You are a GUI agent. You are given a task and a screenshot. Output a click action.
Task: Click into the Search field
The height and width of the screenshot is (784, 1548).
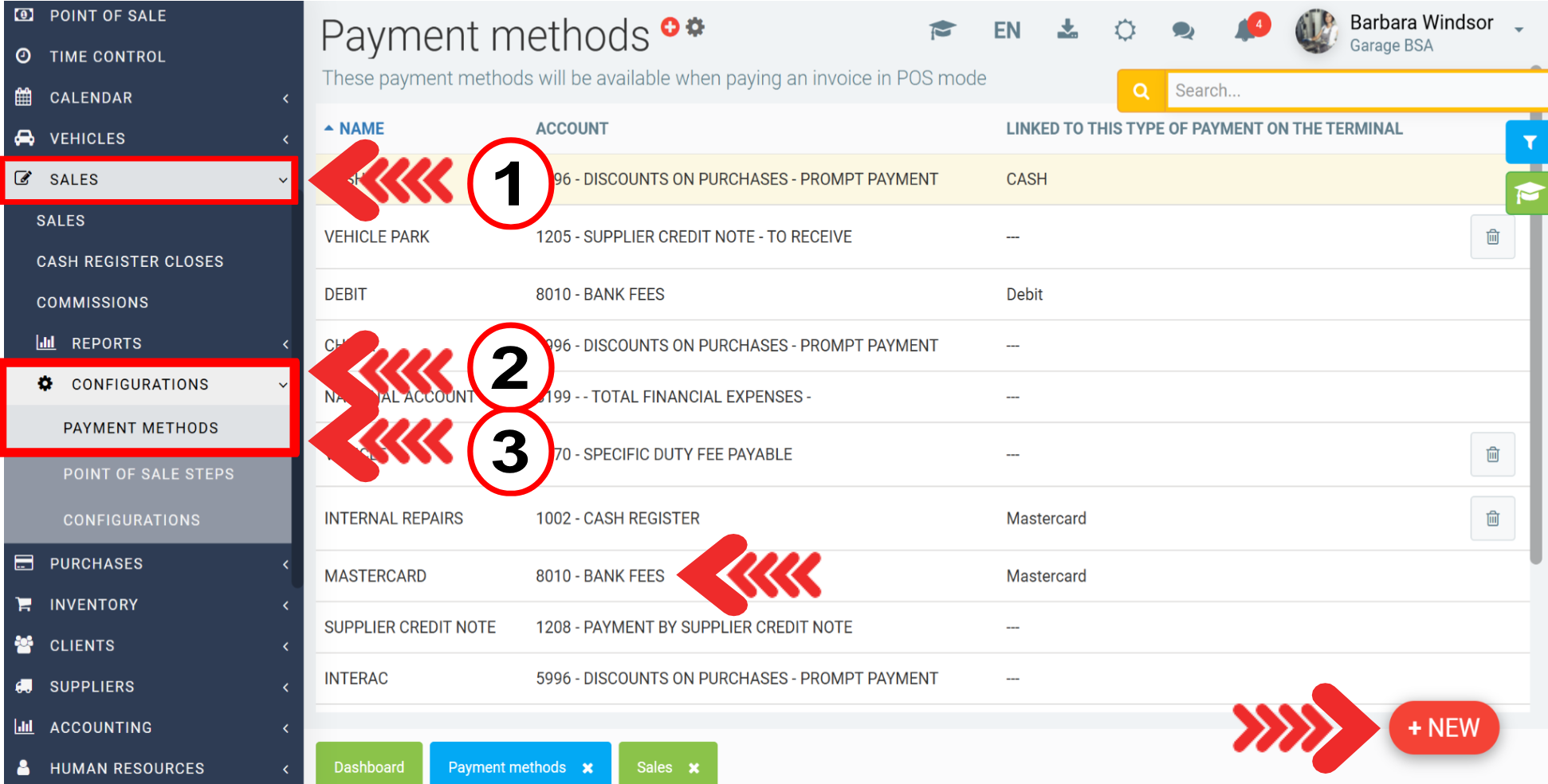pyautogui.click(x=1347, y=91)
